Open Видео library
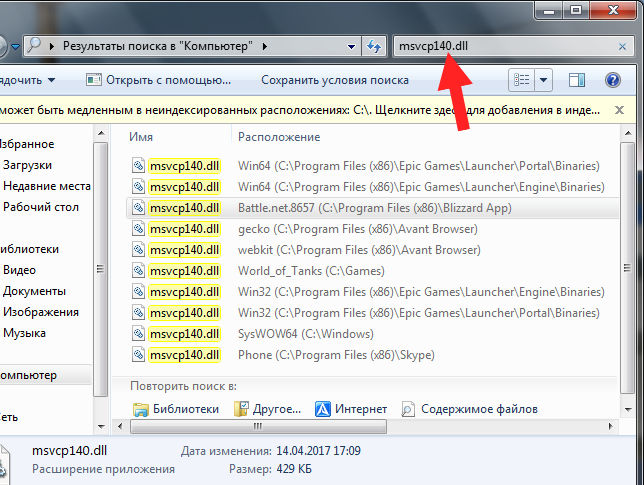 pos(19,270)
